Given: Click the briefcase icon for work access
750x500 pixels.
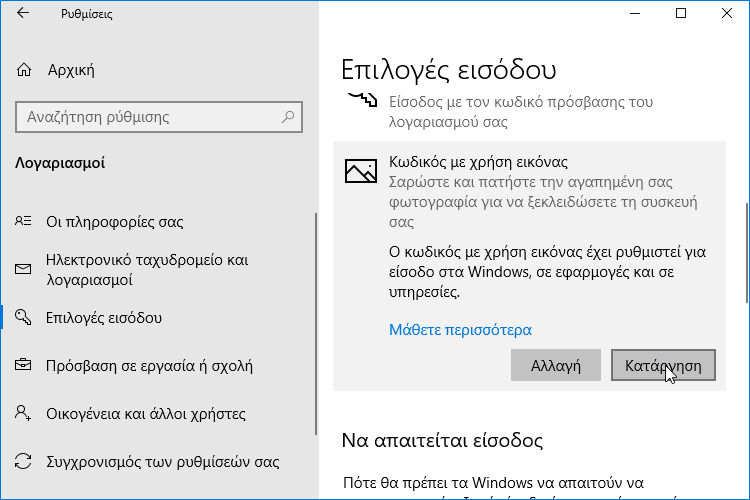Looking at the screenshot, I should point(23,365).
